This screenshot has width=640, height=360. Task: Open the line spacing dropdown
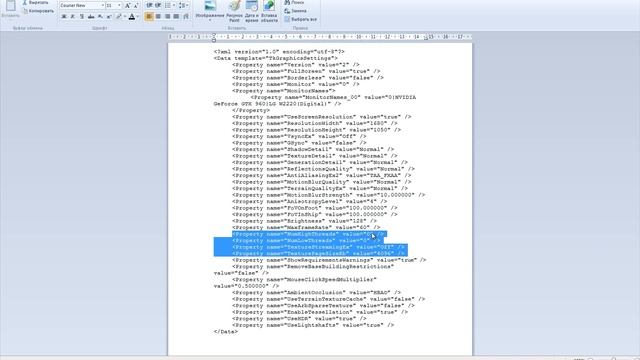click(183, 6)
